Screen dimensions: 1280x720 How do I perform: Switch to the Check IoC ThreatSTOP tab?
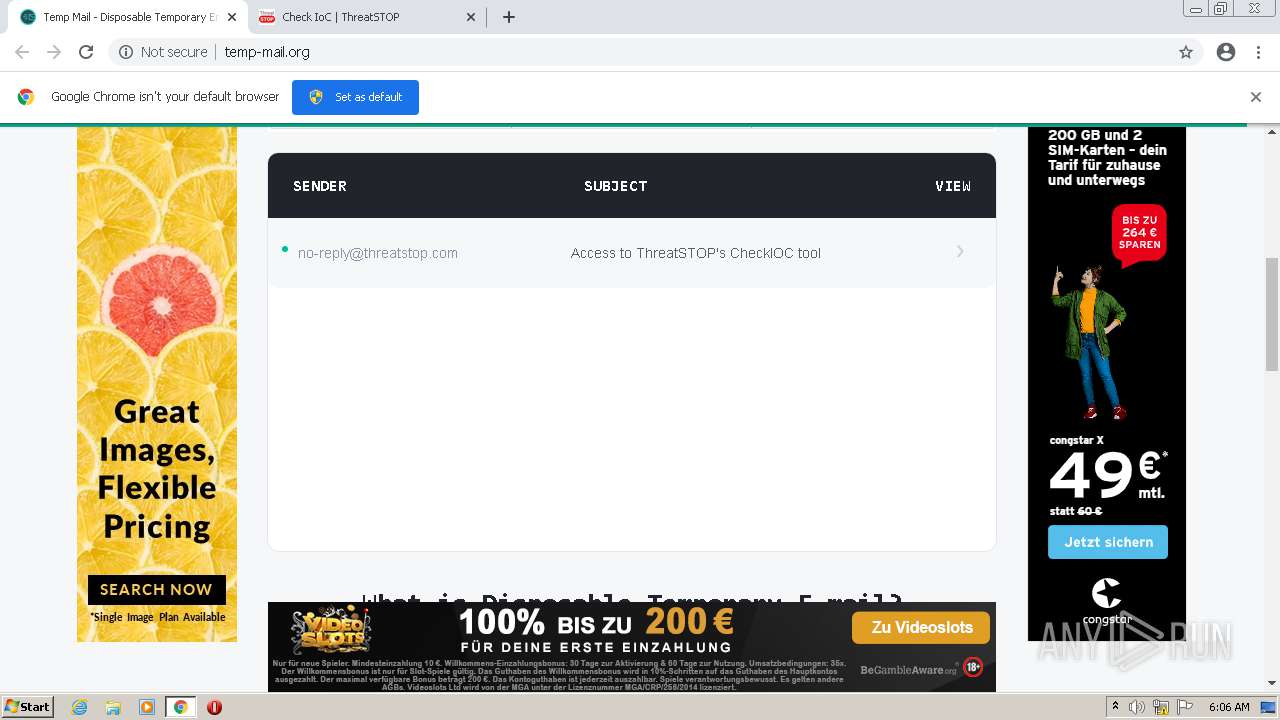(x=368, y=17)
